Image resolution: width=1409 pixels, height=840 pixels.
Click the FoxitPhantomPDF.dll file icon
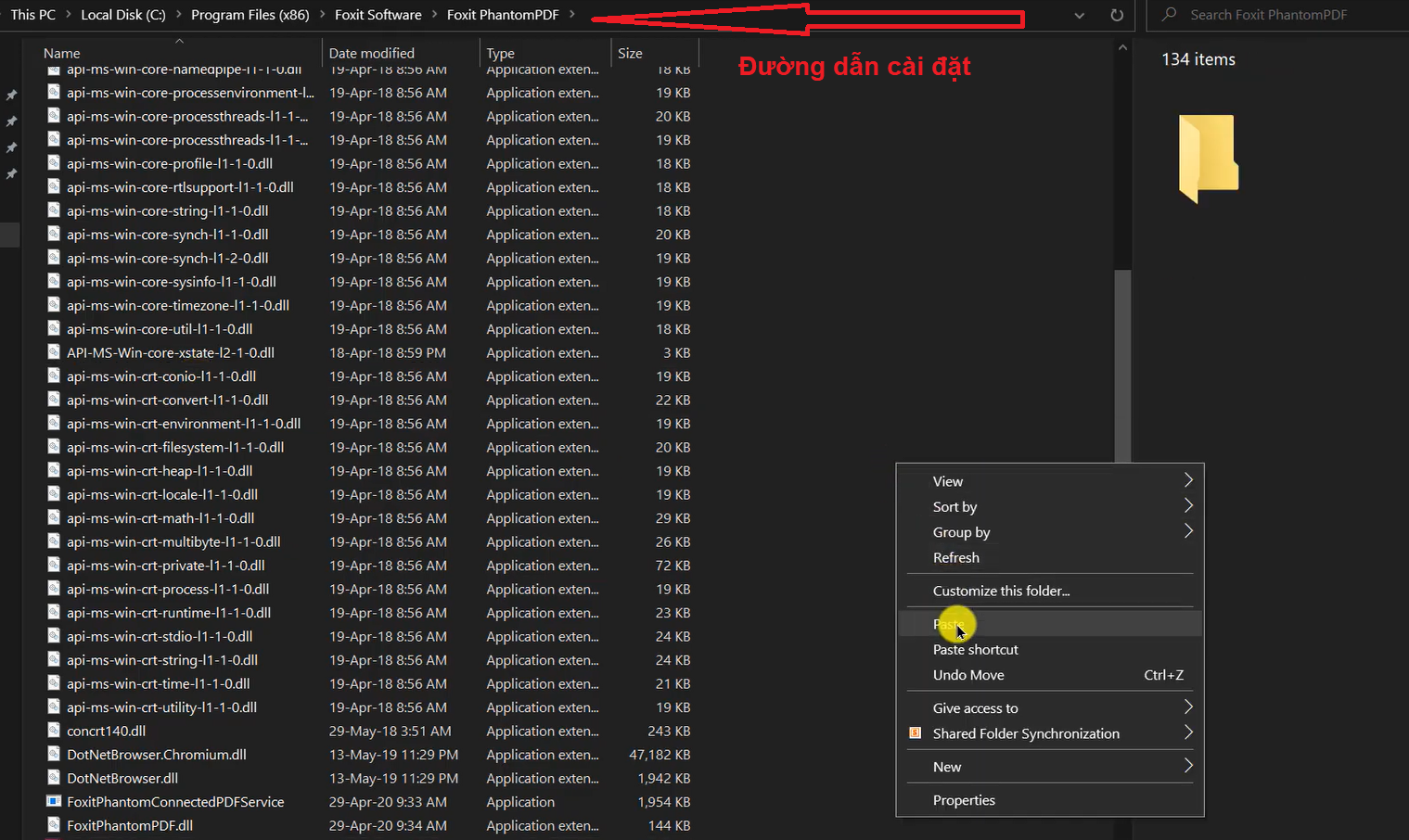pos(54,825)
